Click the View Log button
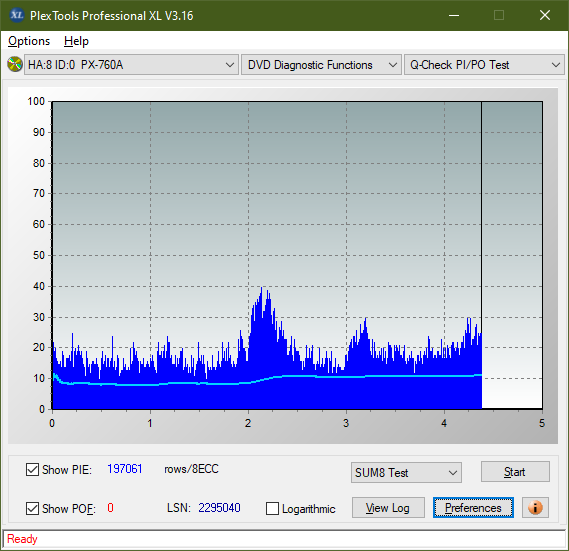569x551 pixels. [388, 507]
